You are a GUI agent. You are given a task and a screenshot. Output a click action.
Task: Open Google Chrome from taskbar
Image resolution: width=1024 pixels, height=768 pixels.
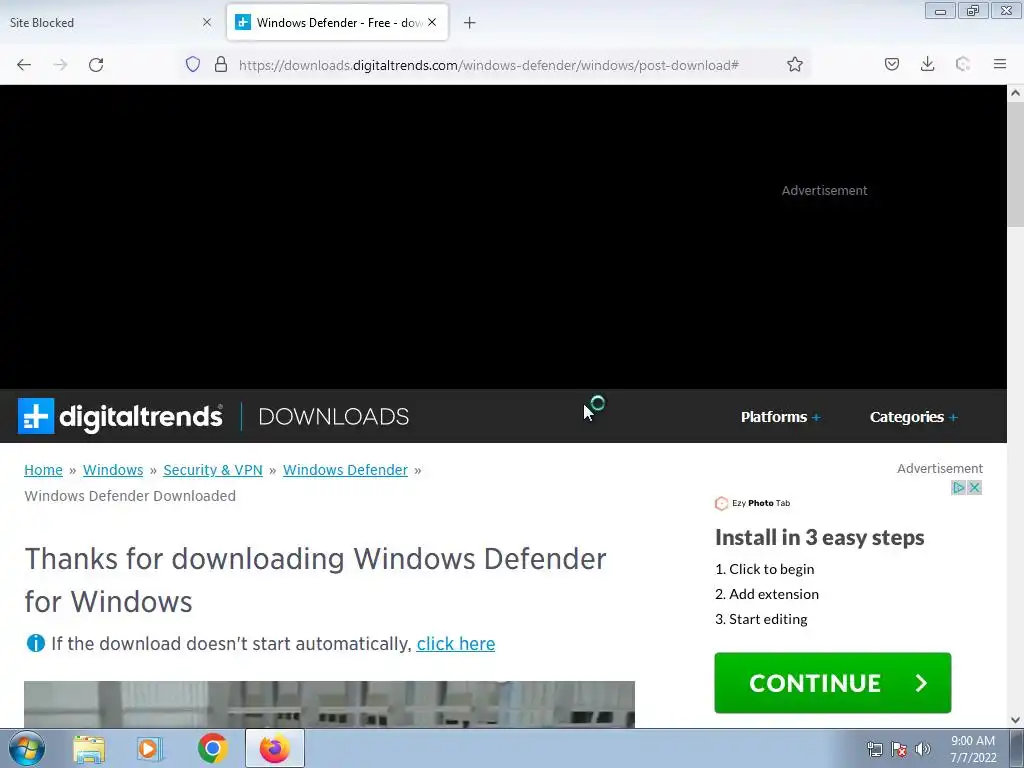point(212,748)
